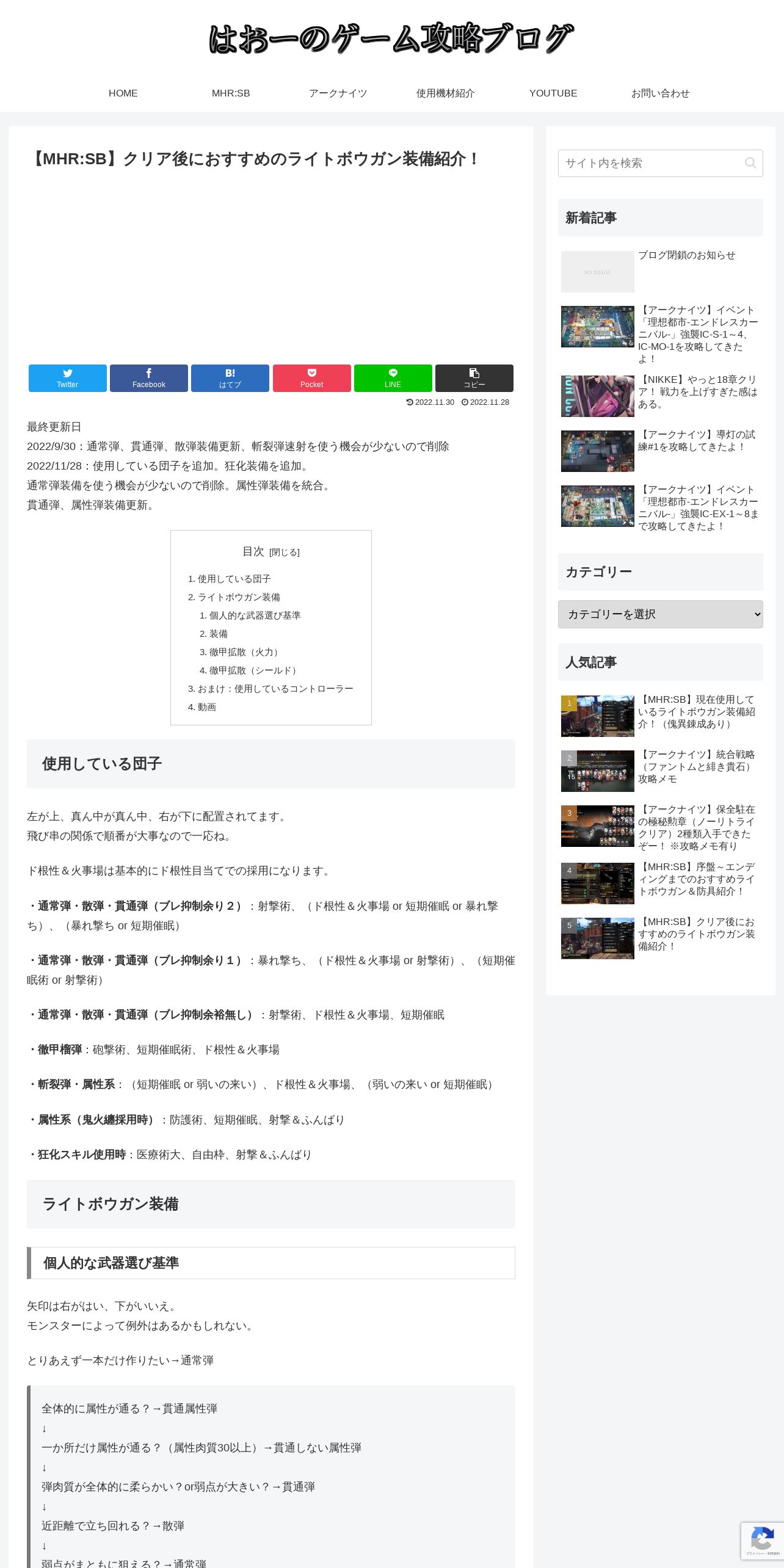Click the reCAPTCHA badge
784x1568 pixels.
(762, 1541)
